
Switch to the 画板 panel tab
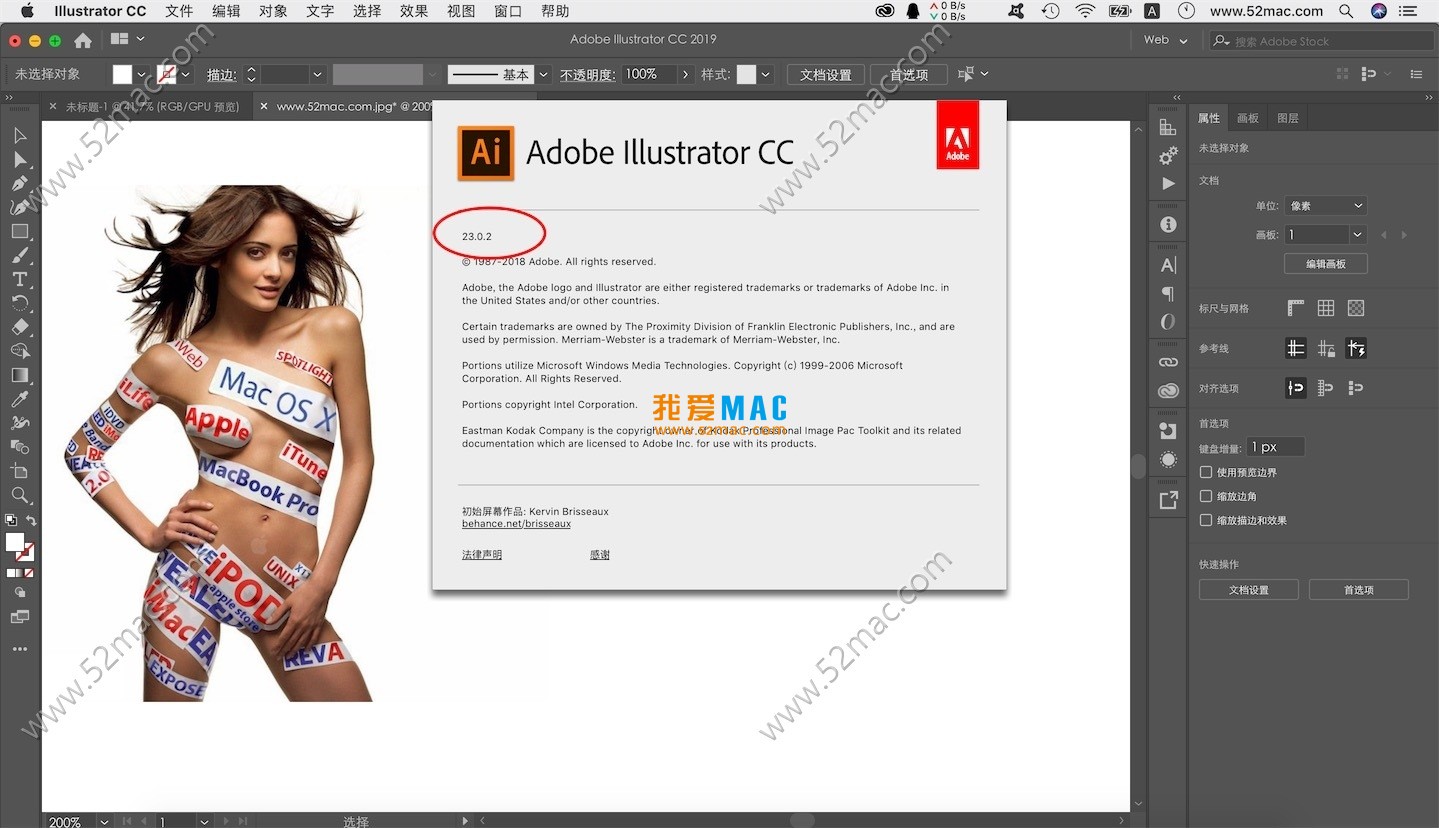click(1247, 118)
